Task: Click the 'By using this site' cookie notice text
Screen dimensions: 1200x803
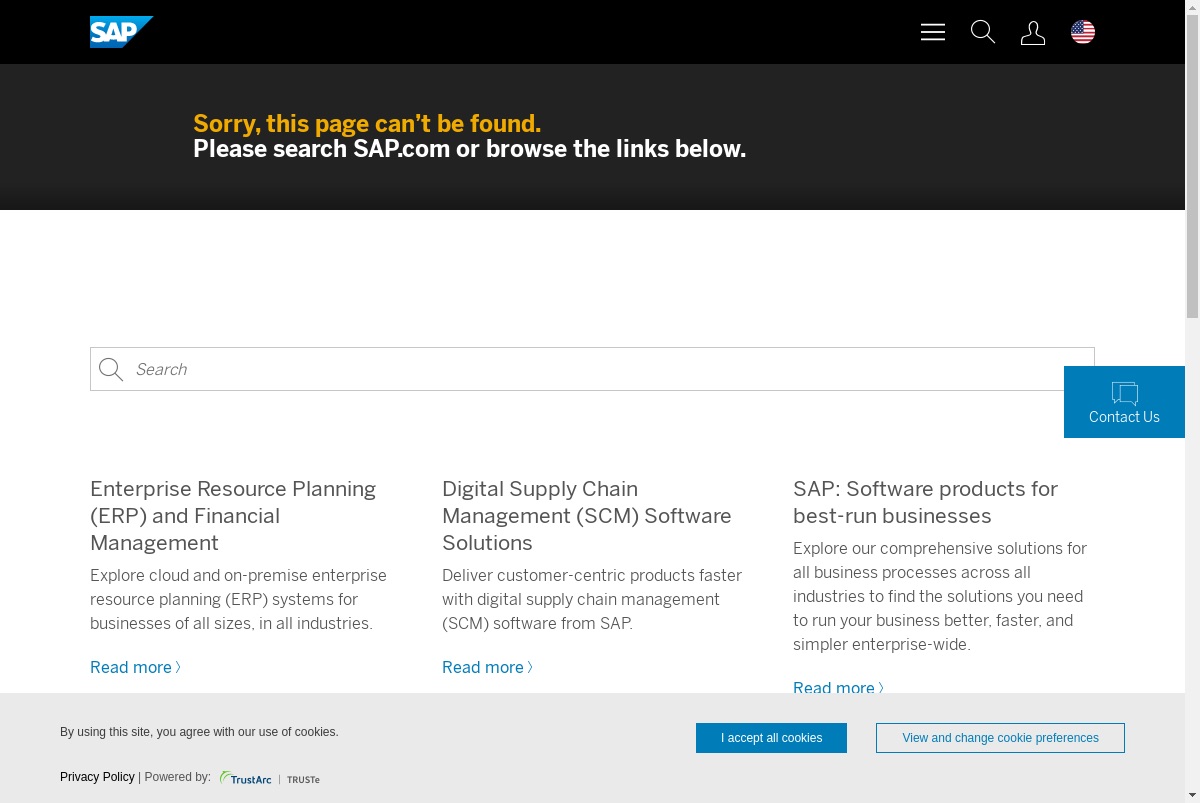Action: click(199, 732)
